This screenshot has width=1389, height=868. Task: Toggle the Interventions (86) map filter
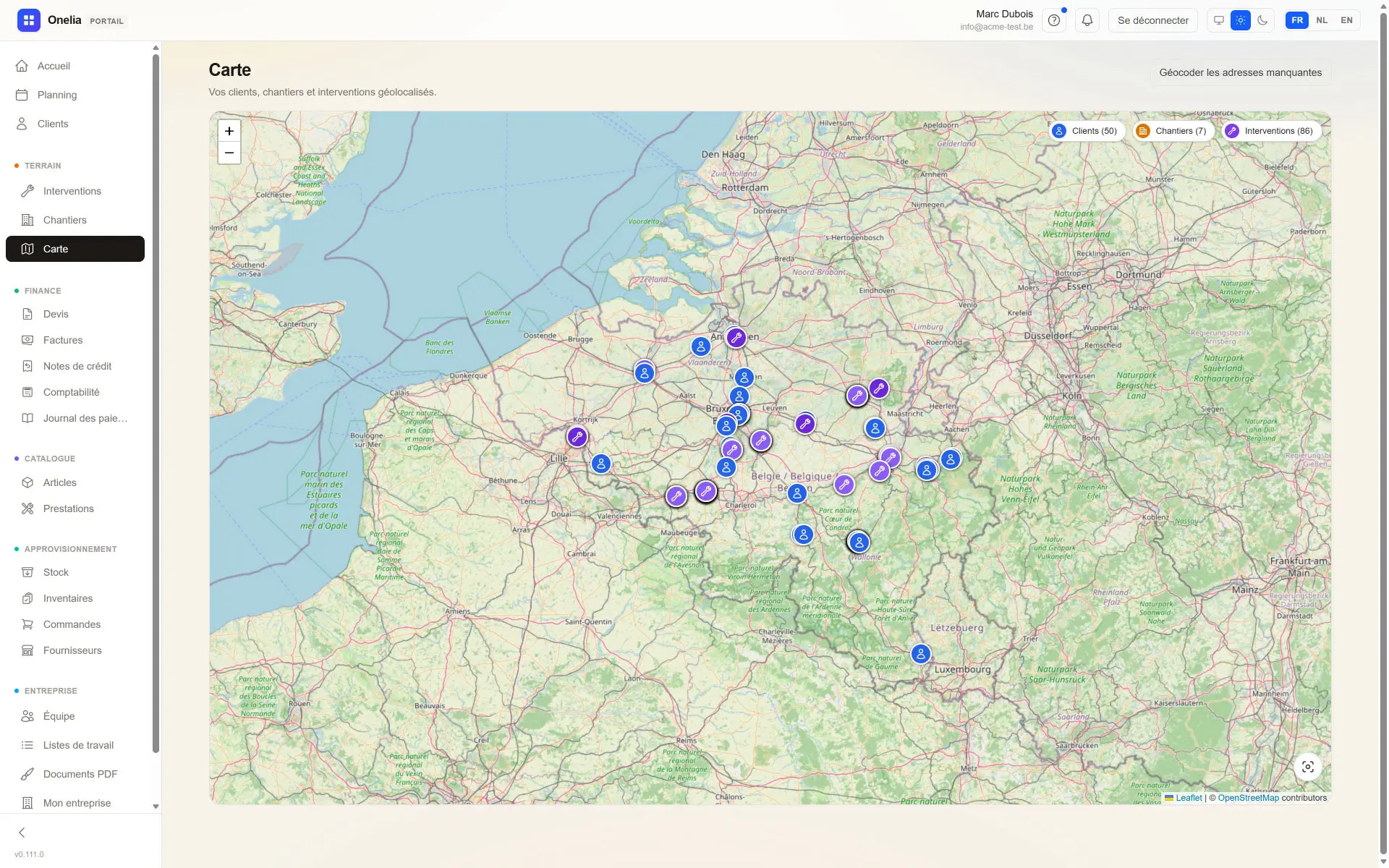pyautogui.click(x=1271, y=131)
